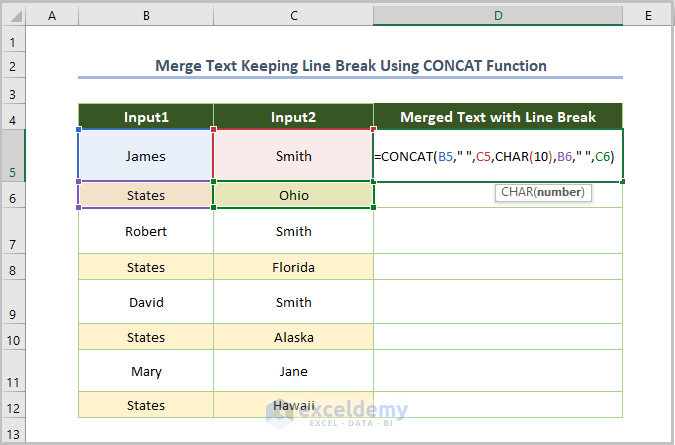Click the Alaska cell
675x445 pixels.
[x=293, y=338]
